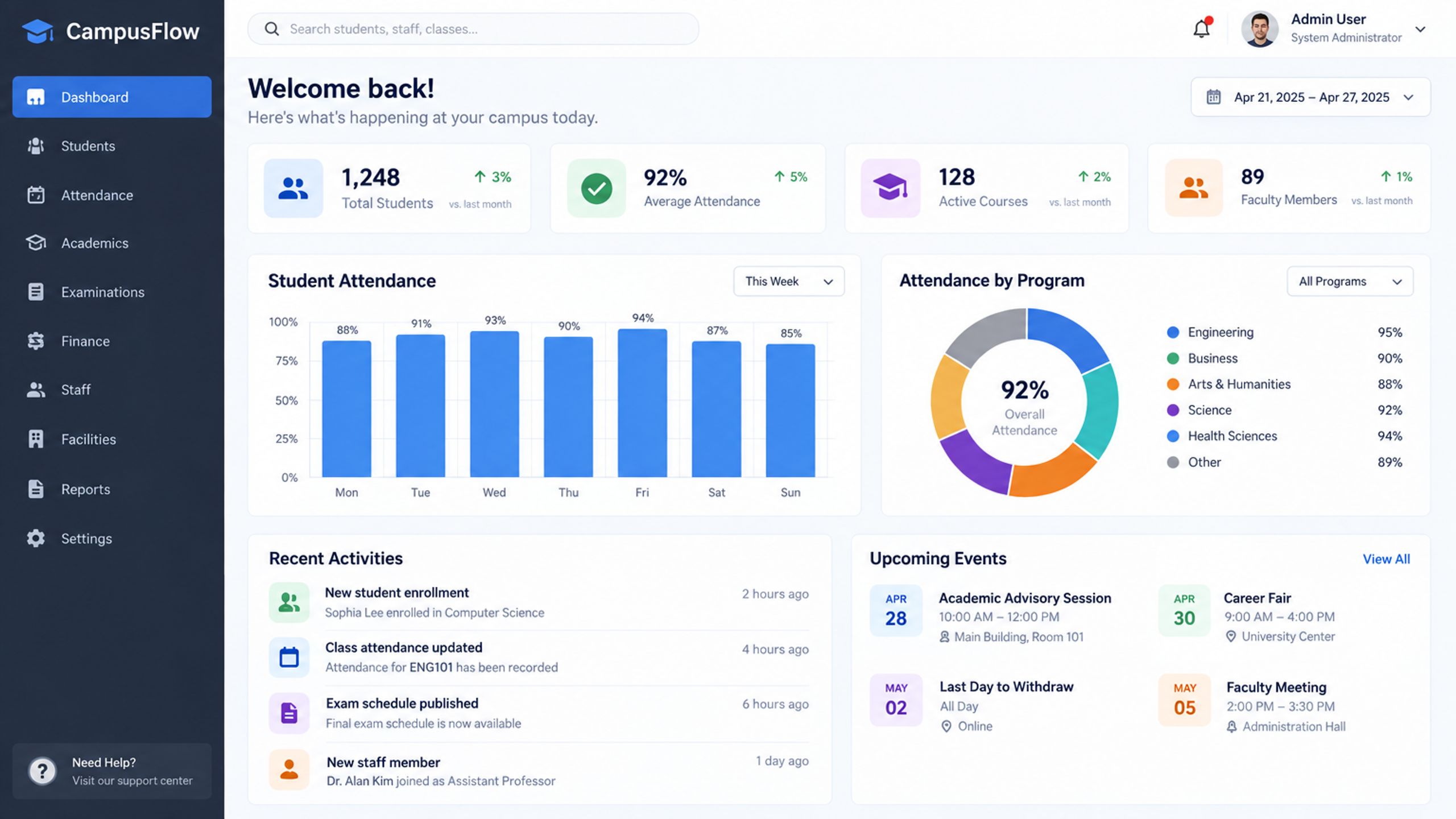
Task: Open the Dashboard menu item
Action: 112,97
